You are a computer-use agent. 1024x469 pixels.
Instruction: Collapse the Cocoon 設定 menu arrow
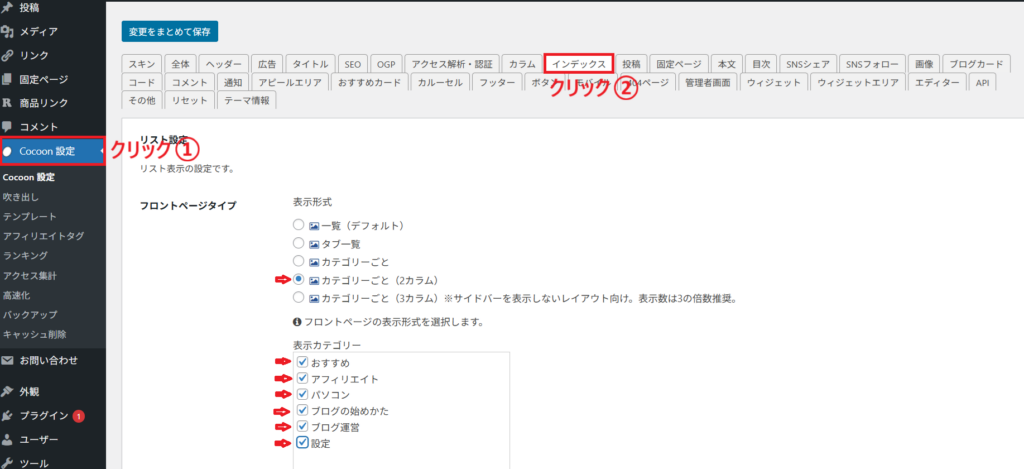pyautogui.click(x=101, y=151)
